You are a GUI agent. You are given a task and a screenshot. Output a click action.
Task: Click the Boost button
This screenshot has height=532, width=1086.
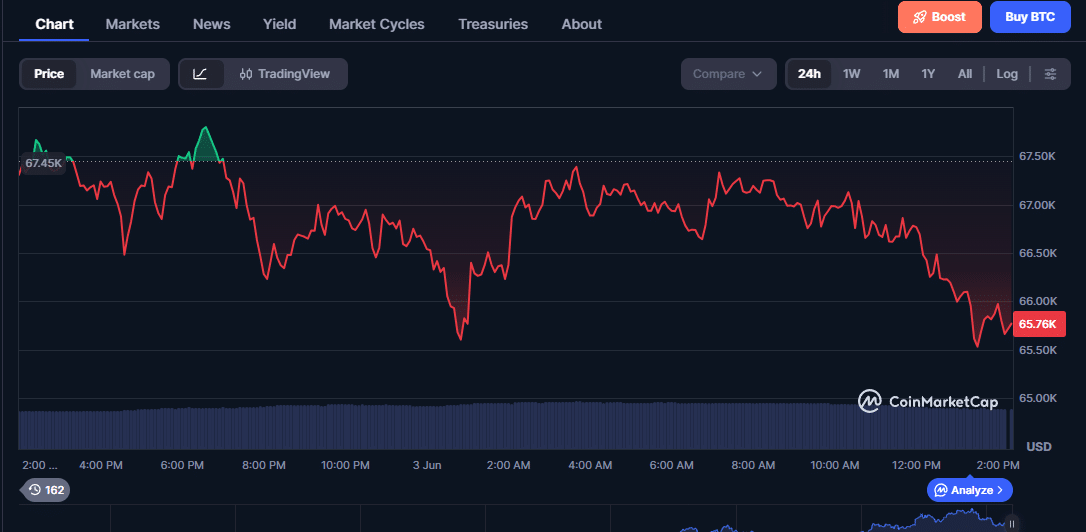coord(940,17)
